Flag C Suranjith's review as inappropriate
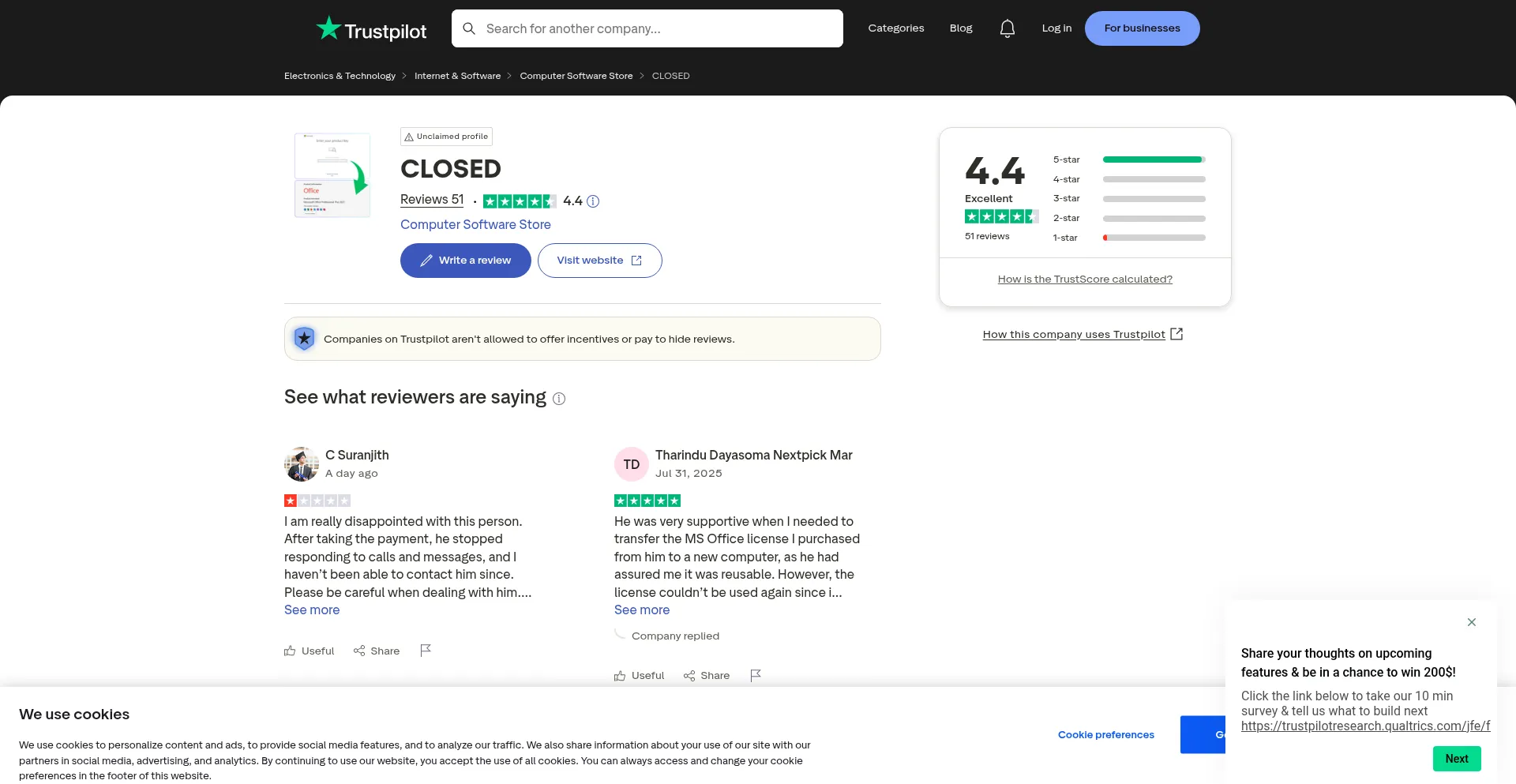The width and height of the screenshot is (1516, 784). coord(426,650)
